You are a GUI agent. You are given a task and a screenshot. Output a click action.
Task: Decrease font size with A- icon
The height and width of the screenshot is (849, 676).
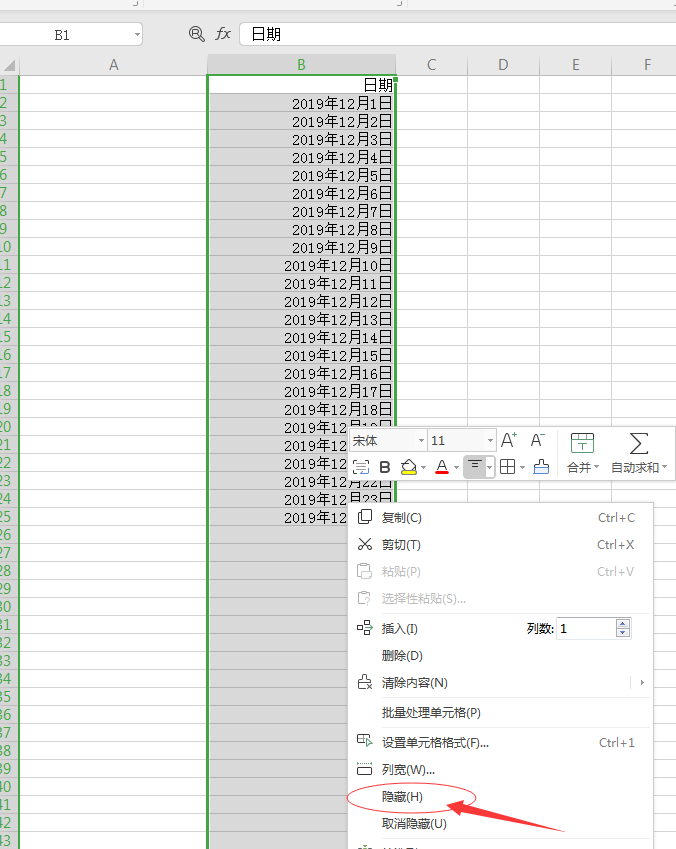coord(537,440)
